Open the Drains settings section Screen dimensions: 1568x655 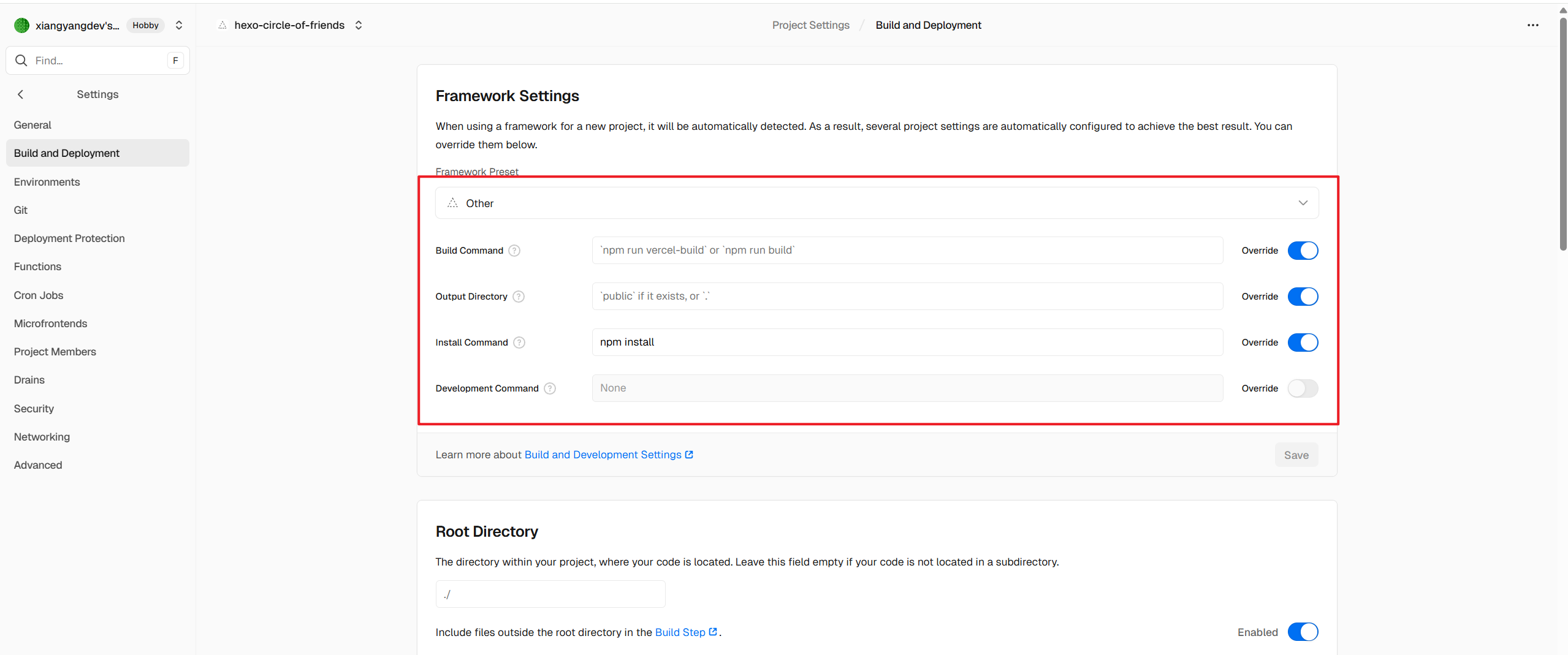pyautogui.click(x=97, y=380)
